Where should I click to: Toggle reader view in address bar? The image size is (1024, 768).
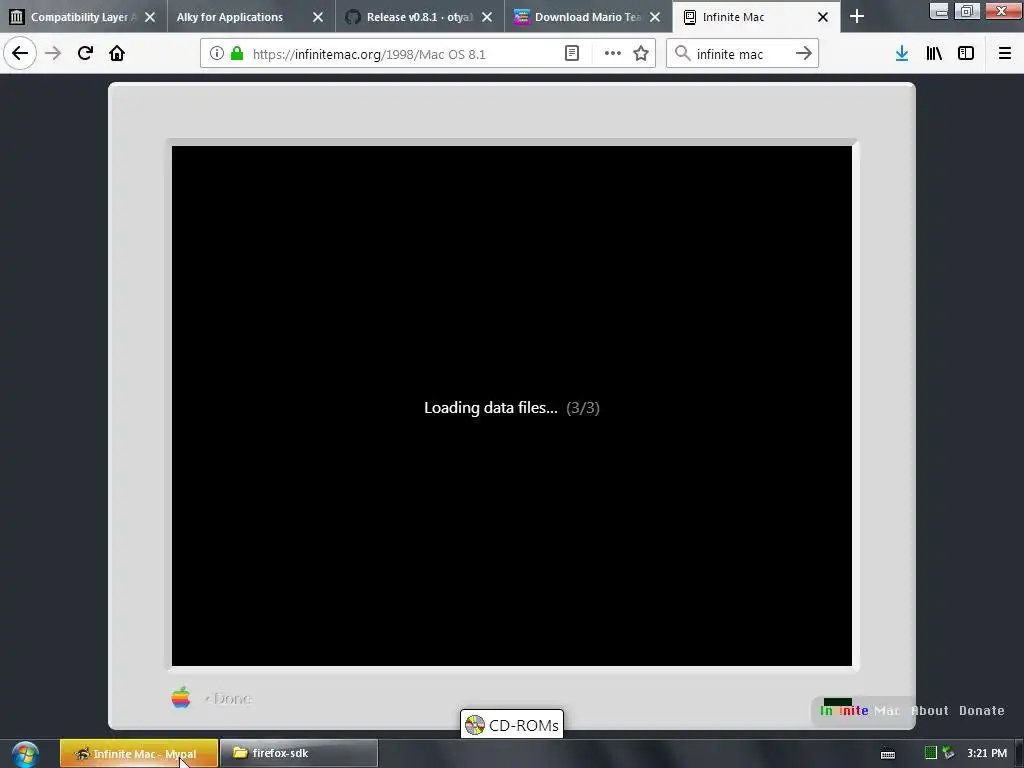(571, 54)
